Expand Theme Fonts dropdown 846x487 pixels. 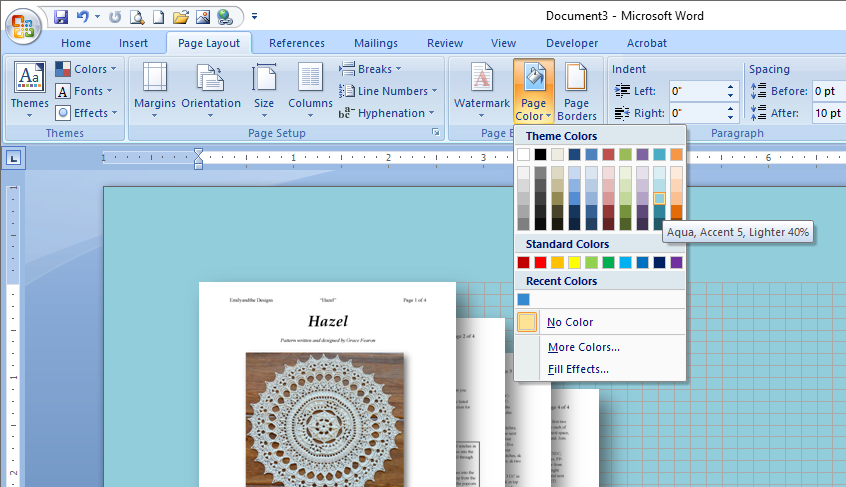[x=84, y=91]
